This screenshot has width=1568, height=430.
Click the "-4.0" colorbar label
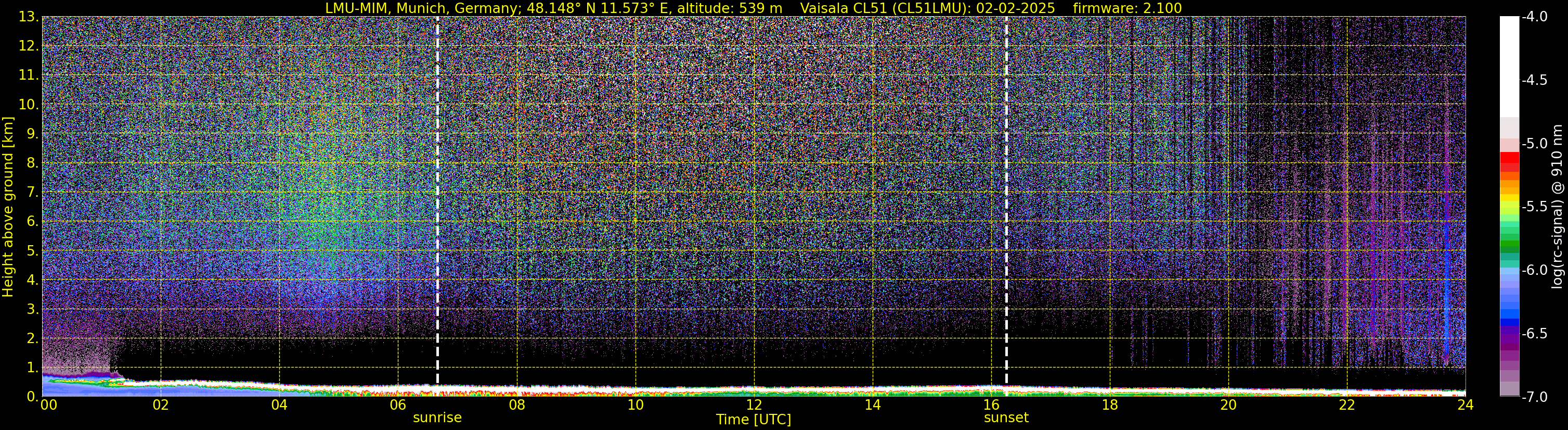coord(1535,17)
